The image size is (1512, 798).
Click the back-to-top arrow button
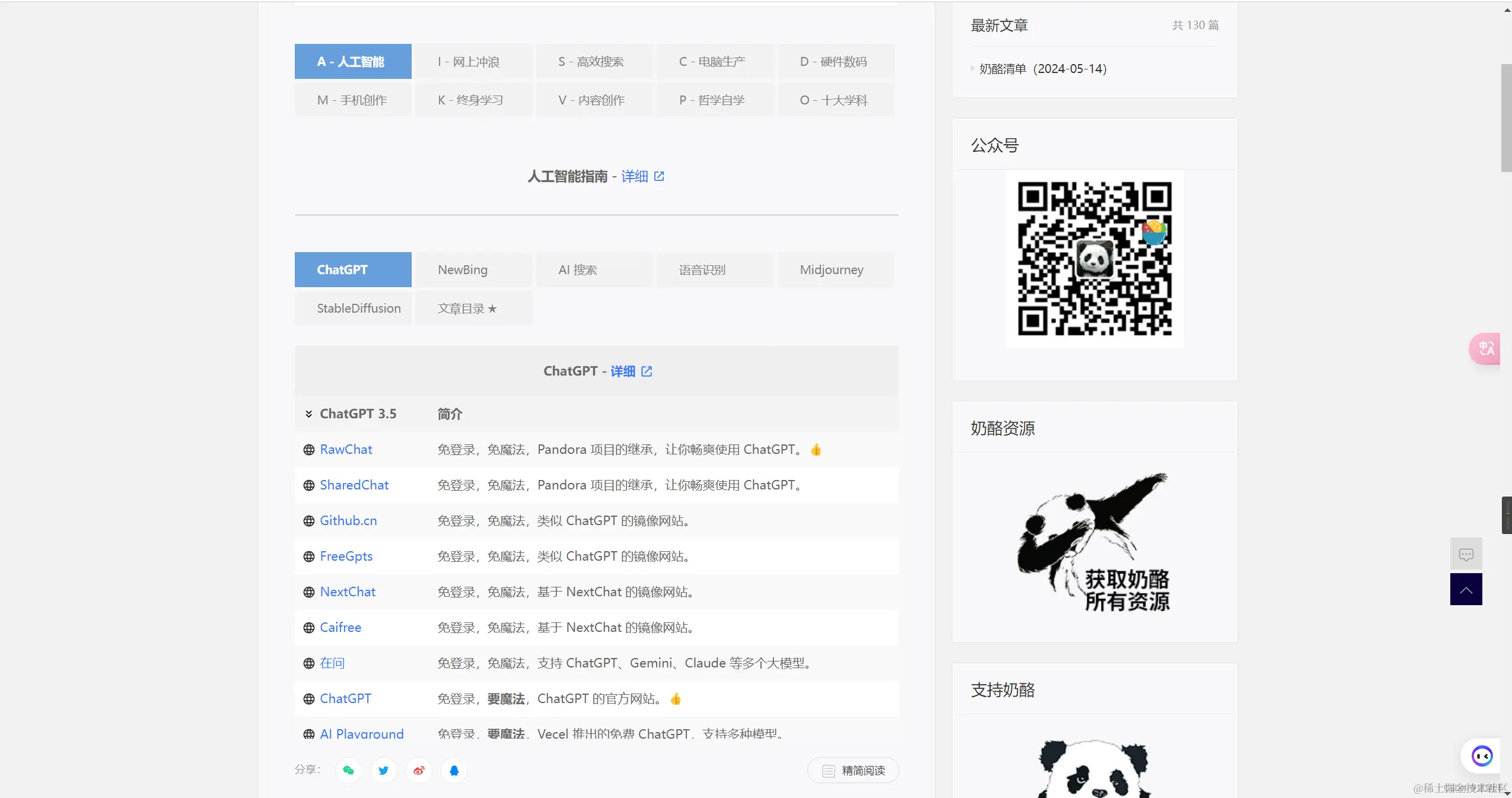click(x=1465, y=589)
